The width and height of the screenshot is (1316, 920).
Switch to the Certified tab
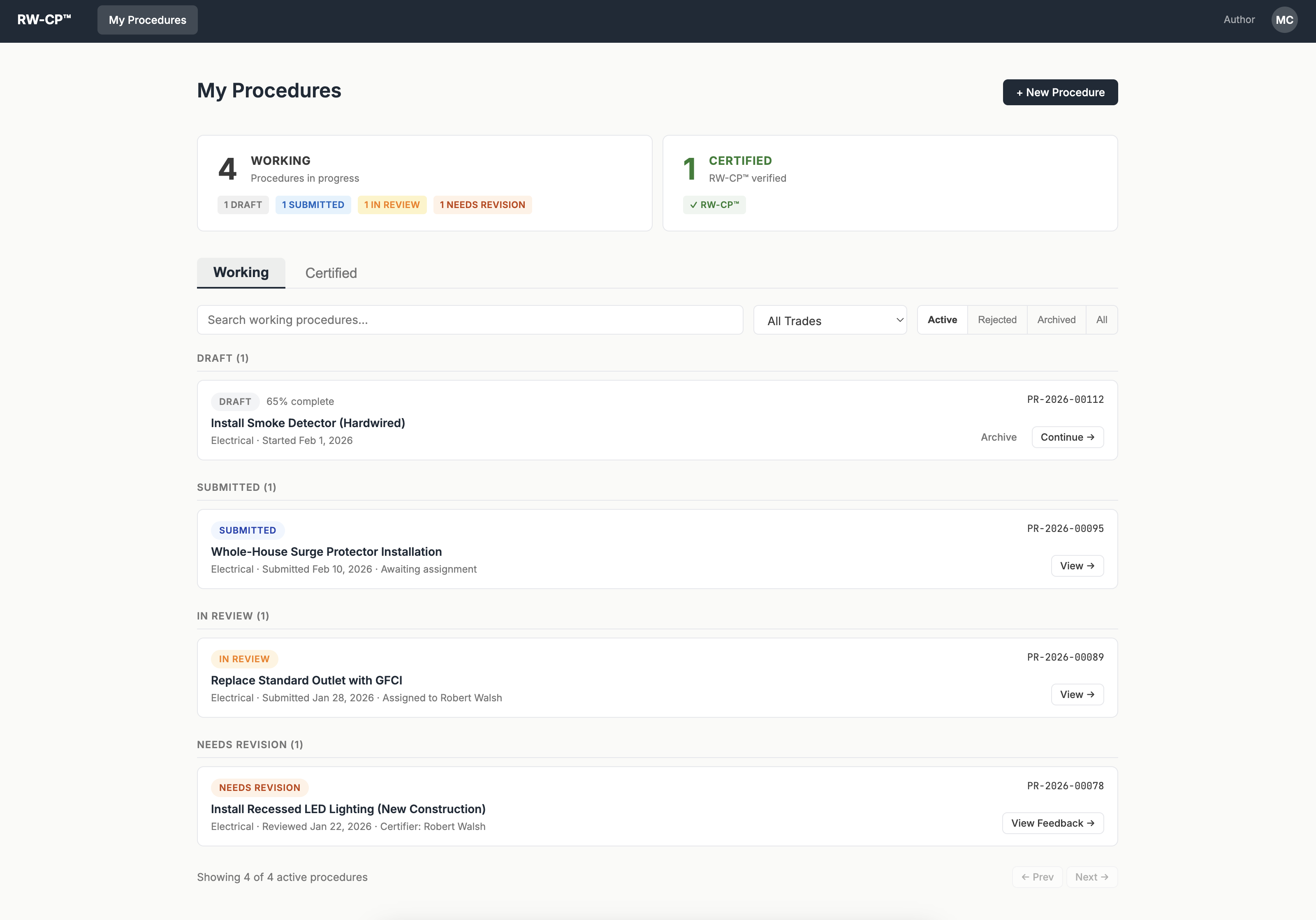point(331,273)
